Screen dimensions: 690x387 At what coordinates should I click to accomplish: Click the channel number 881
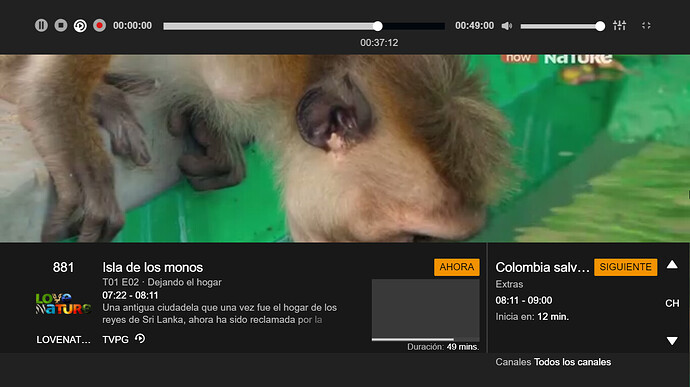coord(63,267)
